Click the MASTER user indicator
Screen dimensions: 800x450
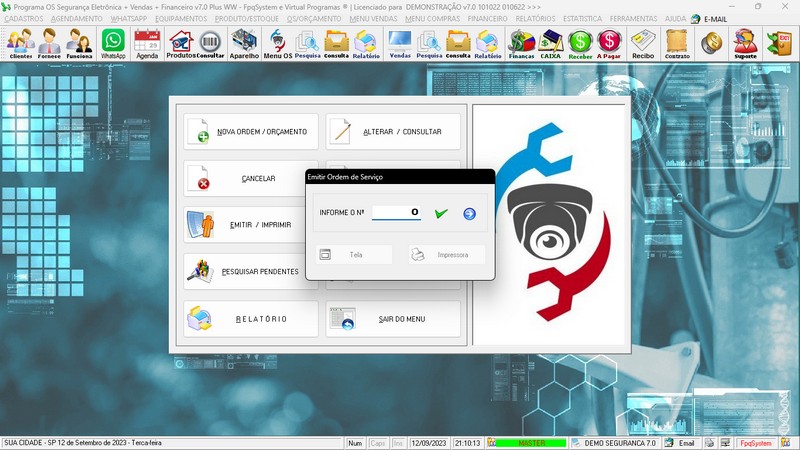(x=531, y=443)
